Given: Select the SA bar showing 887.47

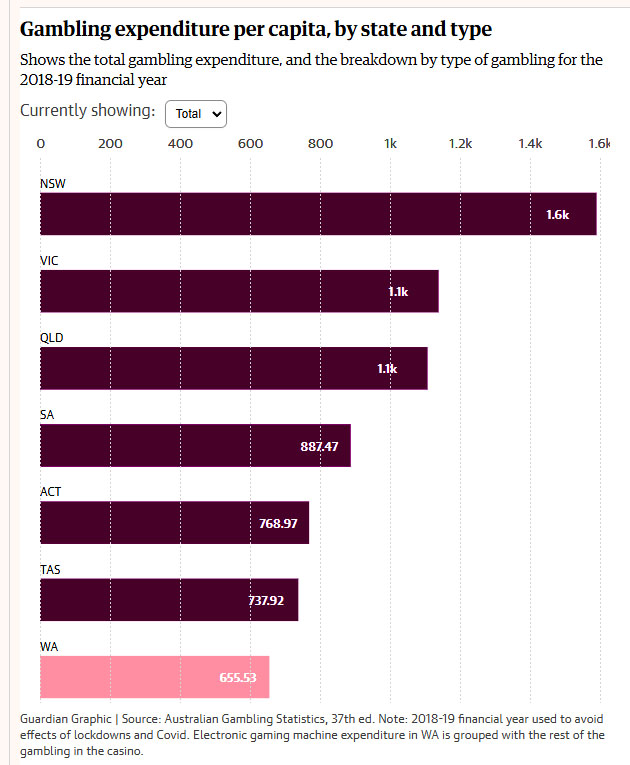Looking at the screenshot, I should (195, 445).
